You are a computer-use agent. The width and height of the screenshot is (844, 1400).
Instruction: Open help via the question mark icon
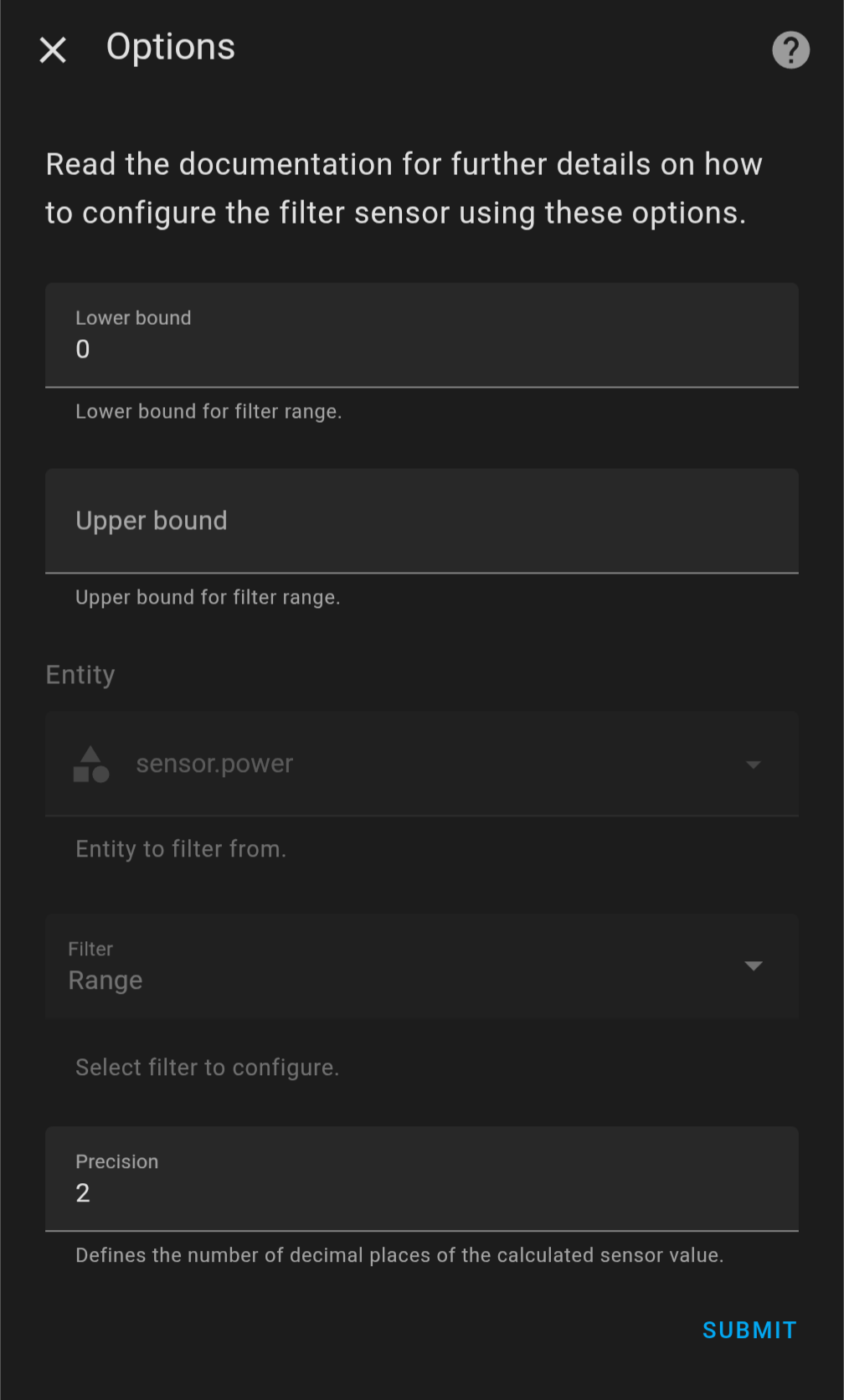(x=790, y=50)
